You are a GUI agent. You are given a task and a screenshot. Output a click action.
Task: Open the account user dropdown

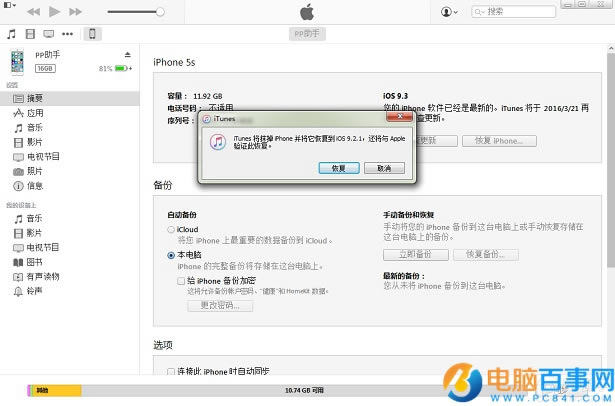point(449,12)
